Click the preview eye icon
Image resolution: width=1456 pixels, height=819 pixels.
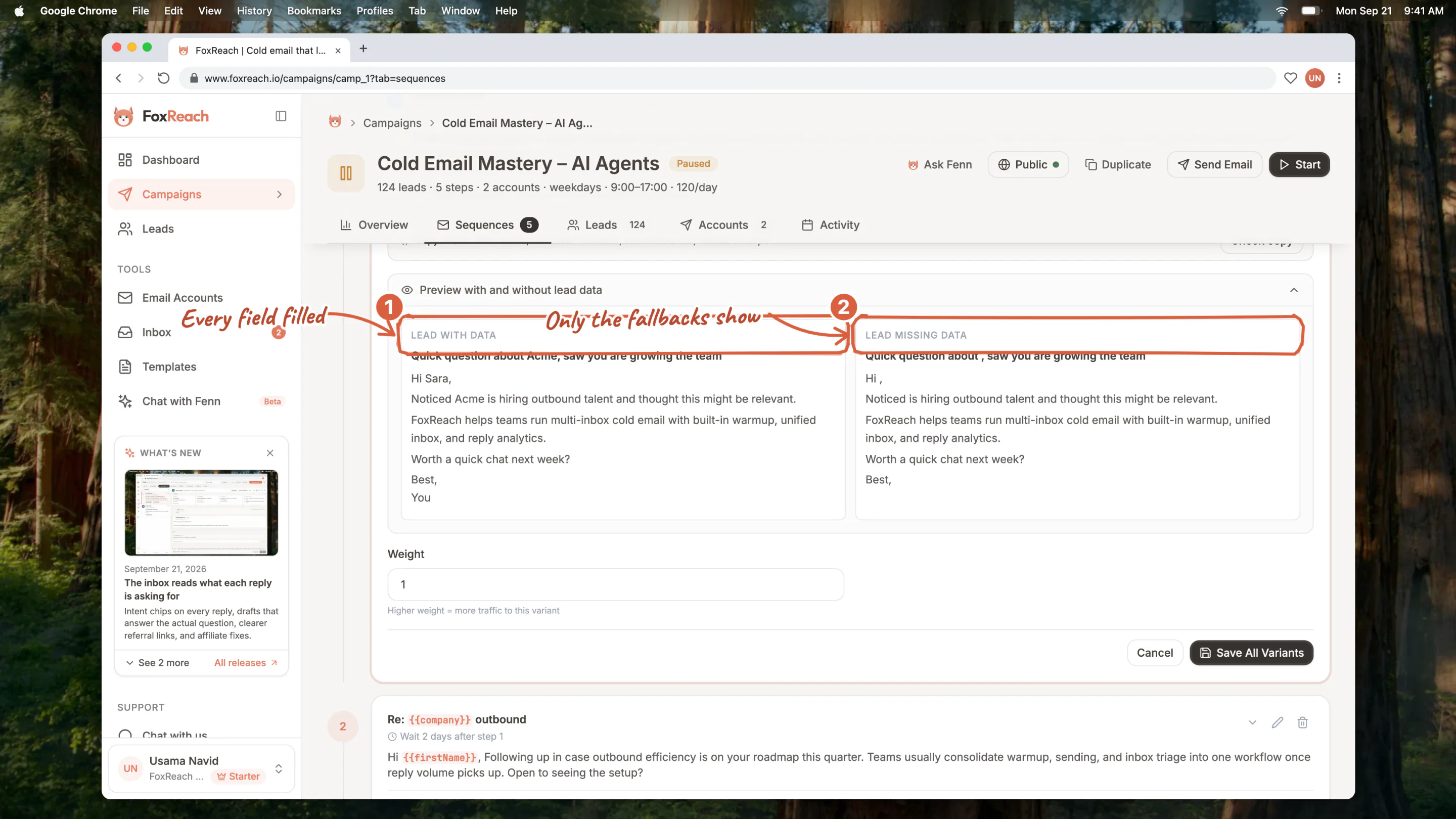coord(406,290)
